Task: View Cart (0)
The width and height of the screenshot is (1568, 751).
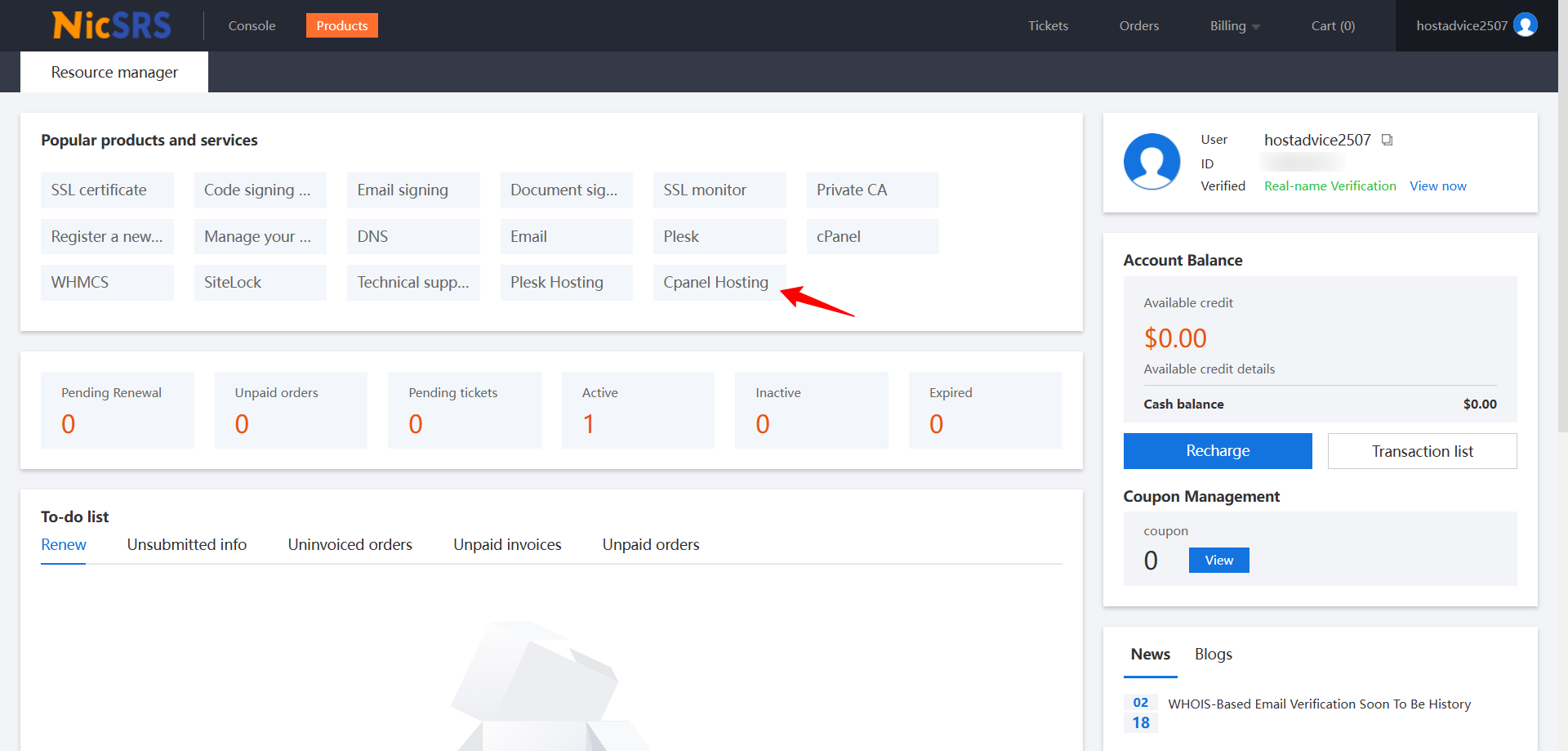Action: 1333,25
